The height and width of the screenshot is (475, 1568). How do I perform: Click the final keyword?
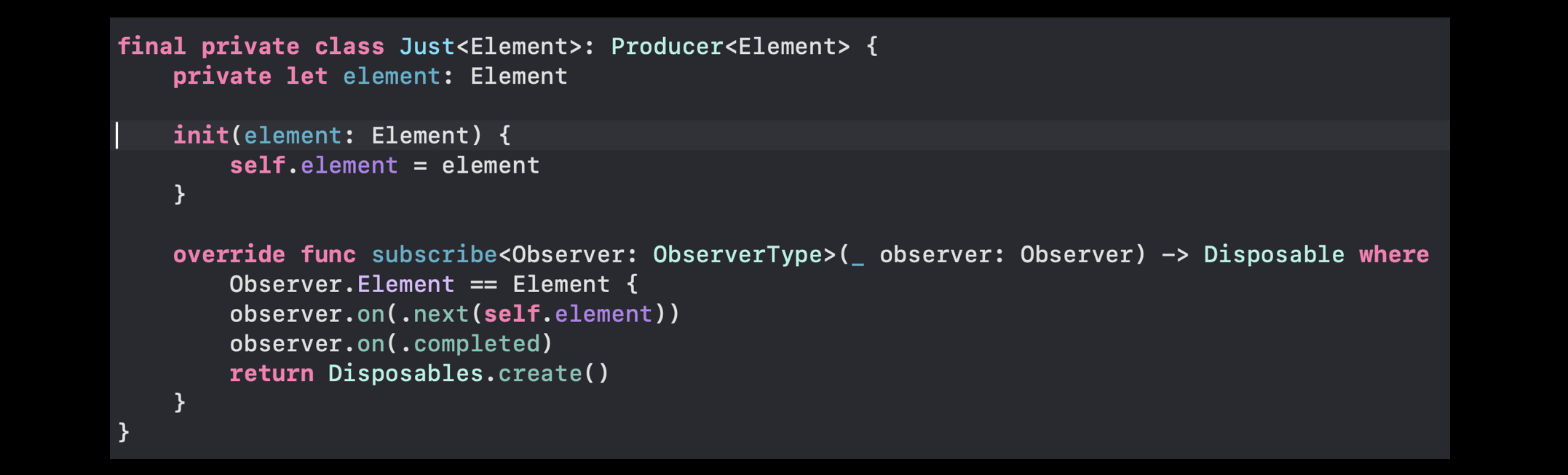151,47
